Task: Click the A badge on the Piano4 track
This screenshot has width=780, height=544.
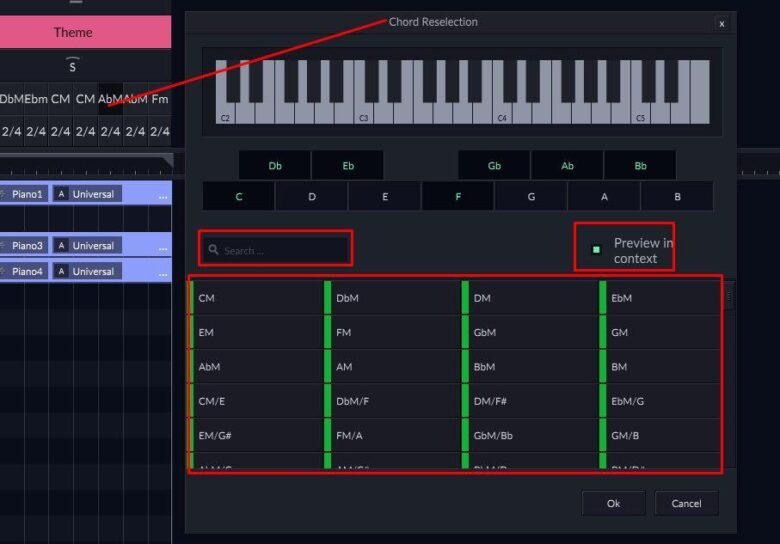Action: 61,272
